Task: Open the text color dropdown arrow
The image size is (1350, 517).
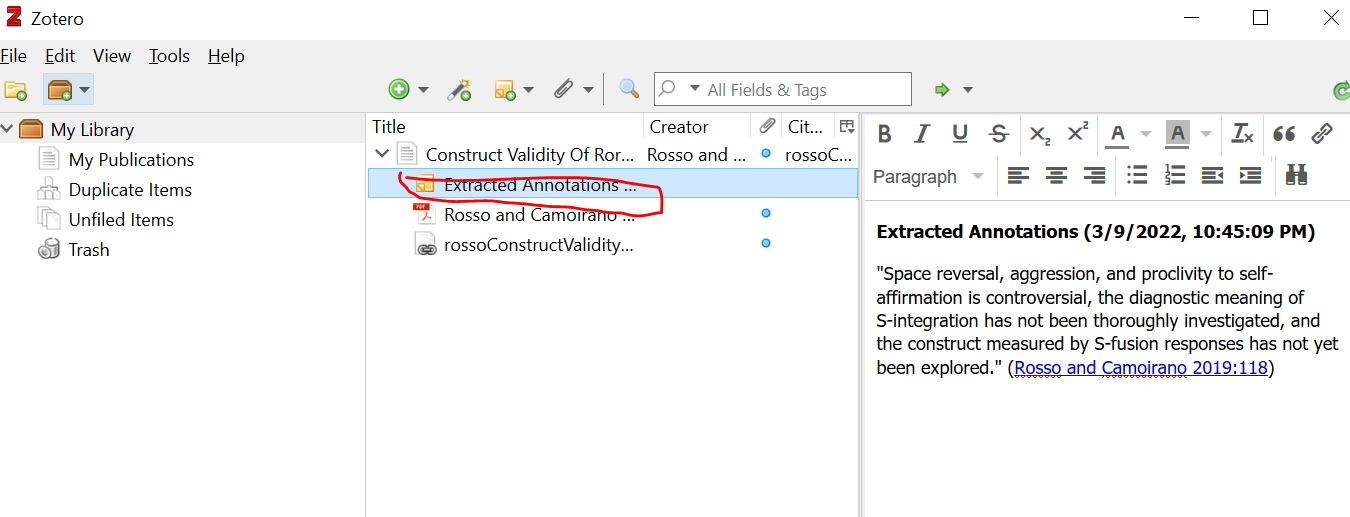Action: click(x=1146, y=133)
